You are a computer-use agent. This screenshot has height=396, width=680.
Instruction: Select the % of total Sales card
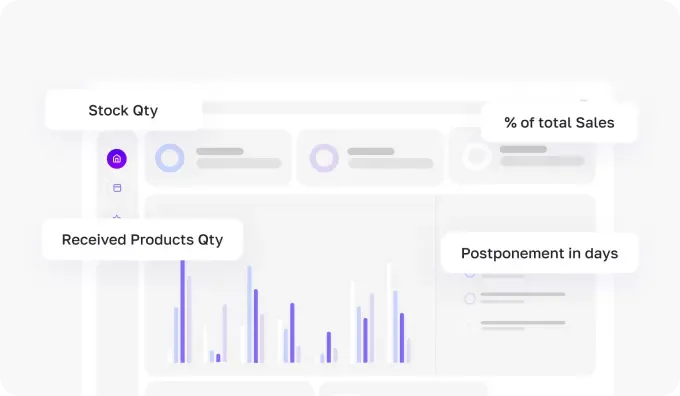pos(559,123)
